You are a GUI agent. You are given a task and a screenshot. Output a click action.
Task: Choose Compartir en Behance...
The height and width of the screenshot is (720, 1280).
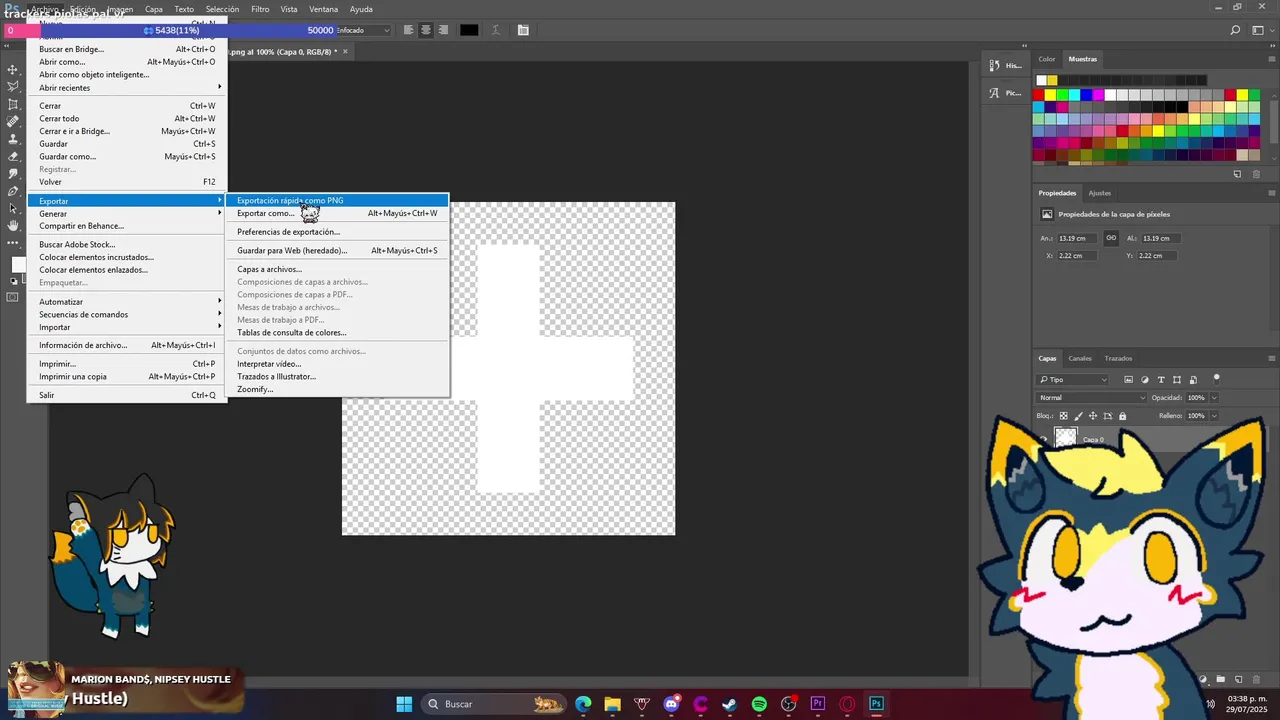pos(128,226)
